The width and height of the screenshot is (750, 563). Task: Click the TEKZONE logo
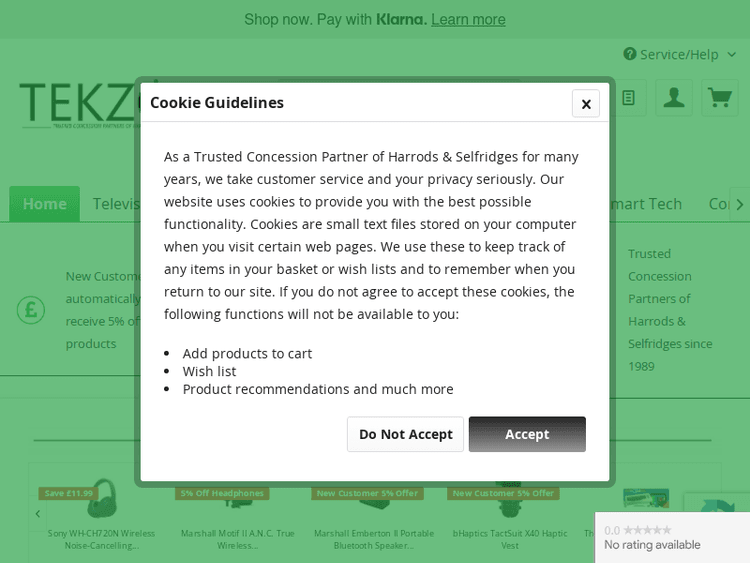[77, 105]
